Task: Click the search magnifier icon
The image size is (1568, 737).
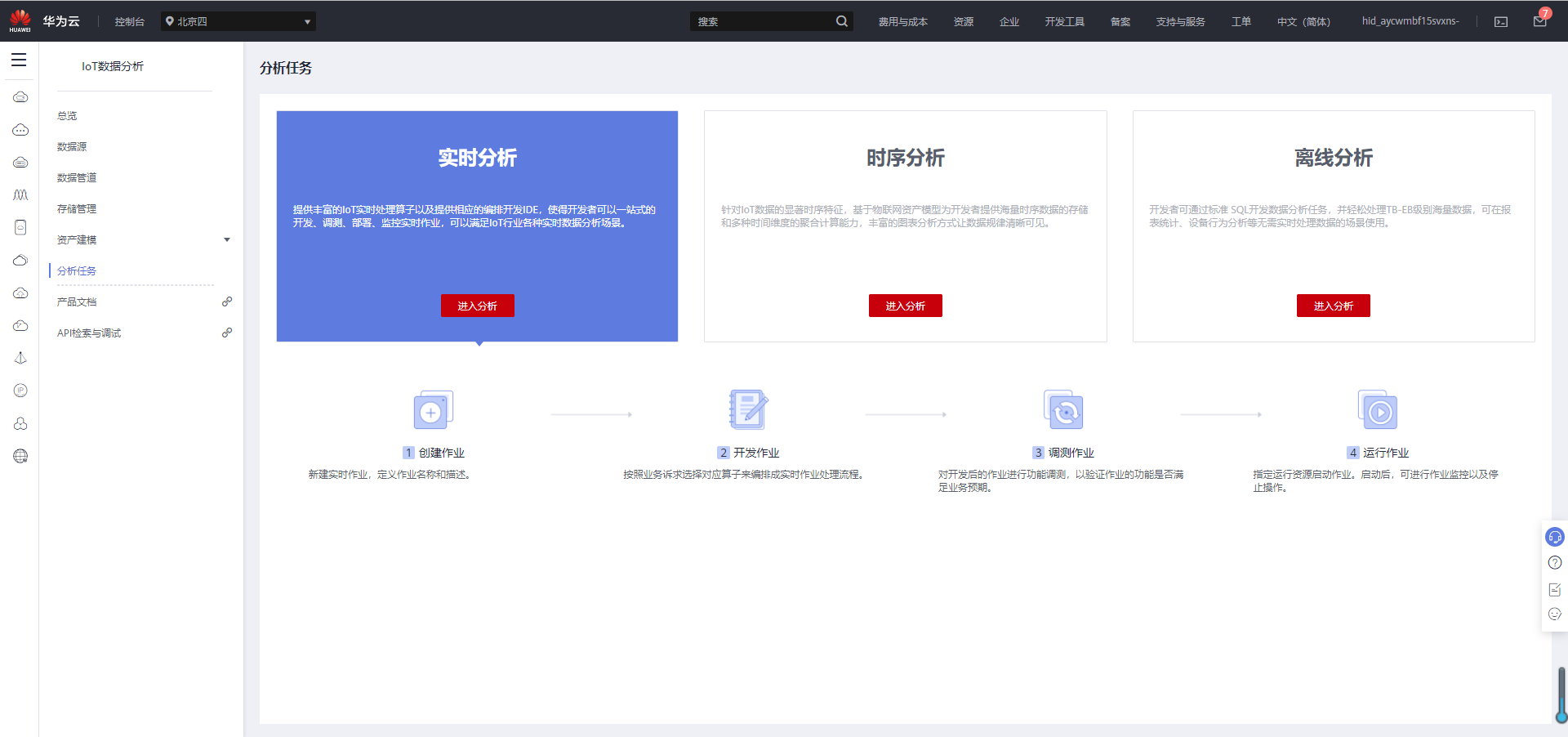Action: point(841,20)
